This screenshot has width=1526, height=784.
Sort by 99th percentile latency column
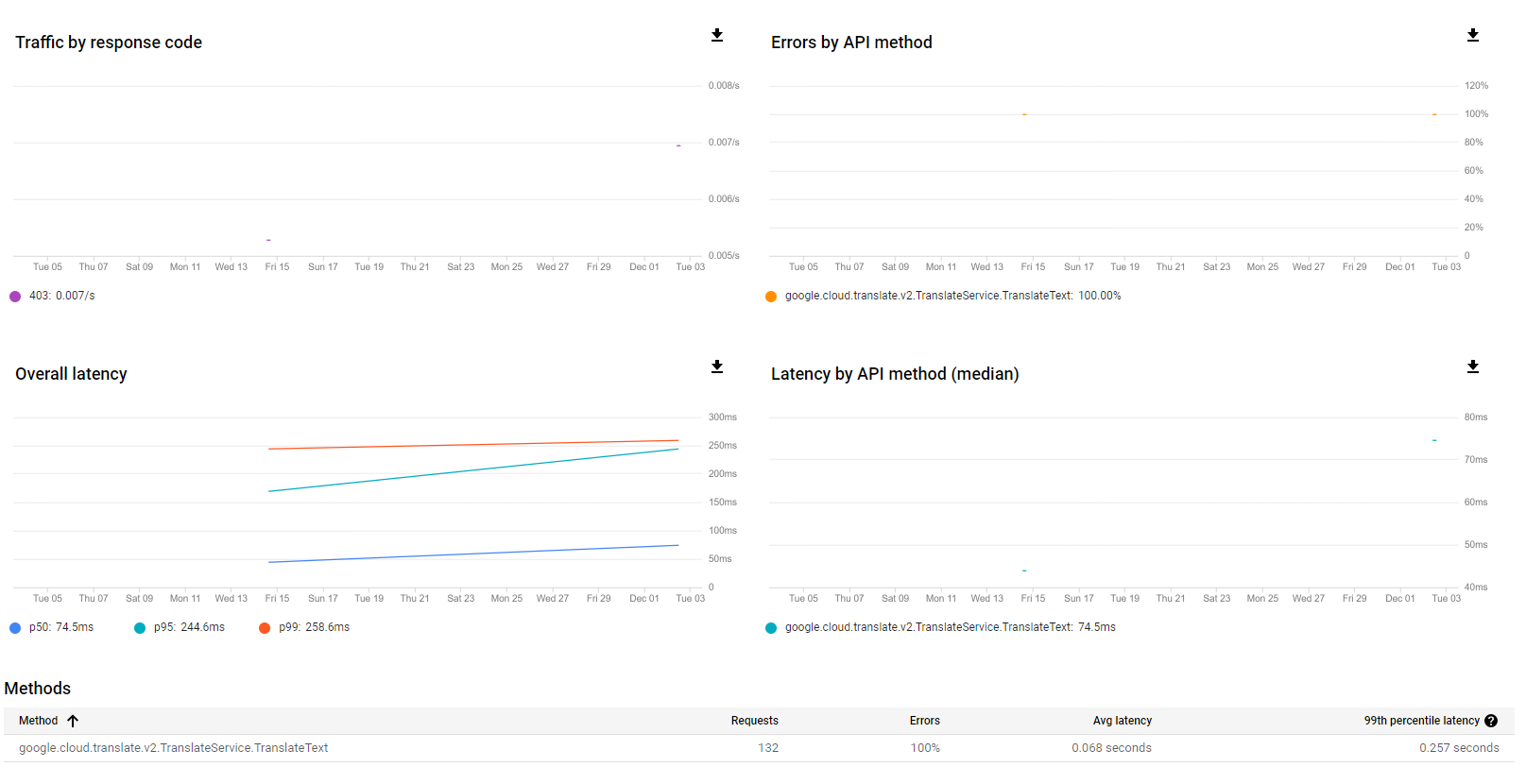point(1421,721)
